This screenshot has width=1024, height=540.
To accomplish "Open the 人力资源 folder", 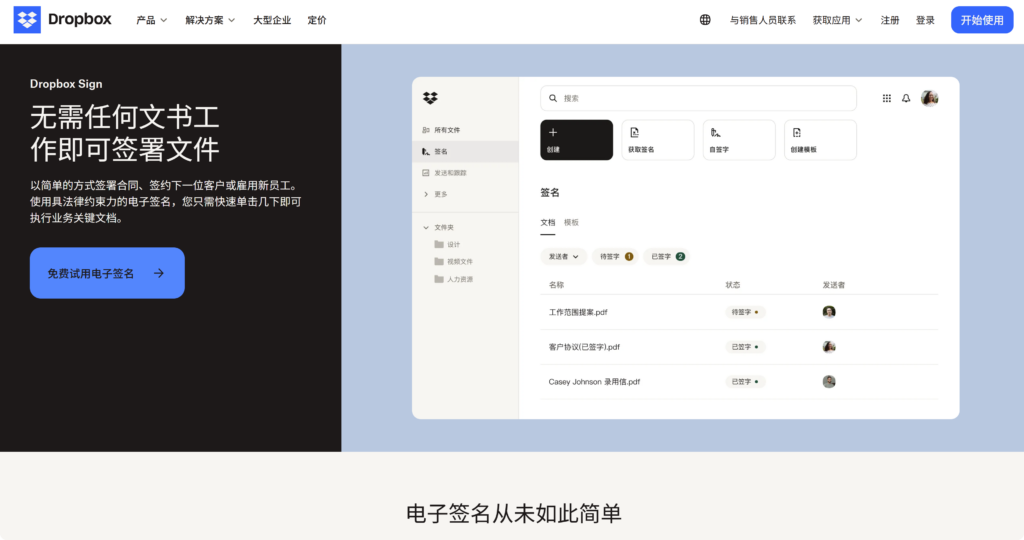I will coord(453,279).
